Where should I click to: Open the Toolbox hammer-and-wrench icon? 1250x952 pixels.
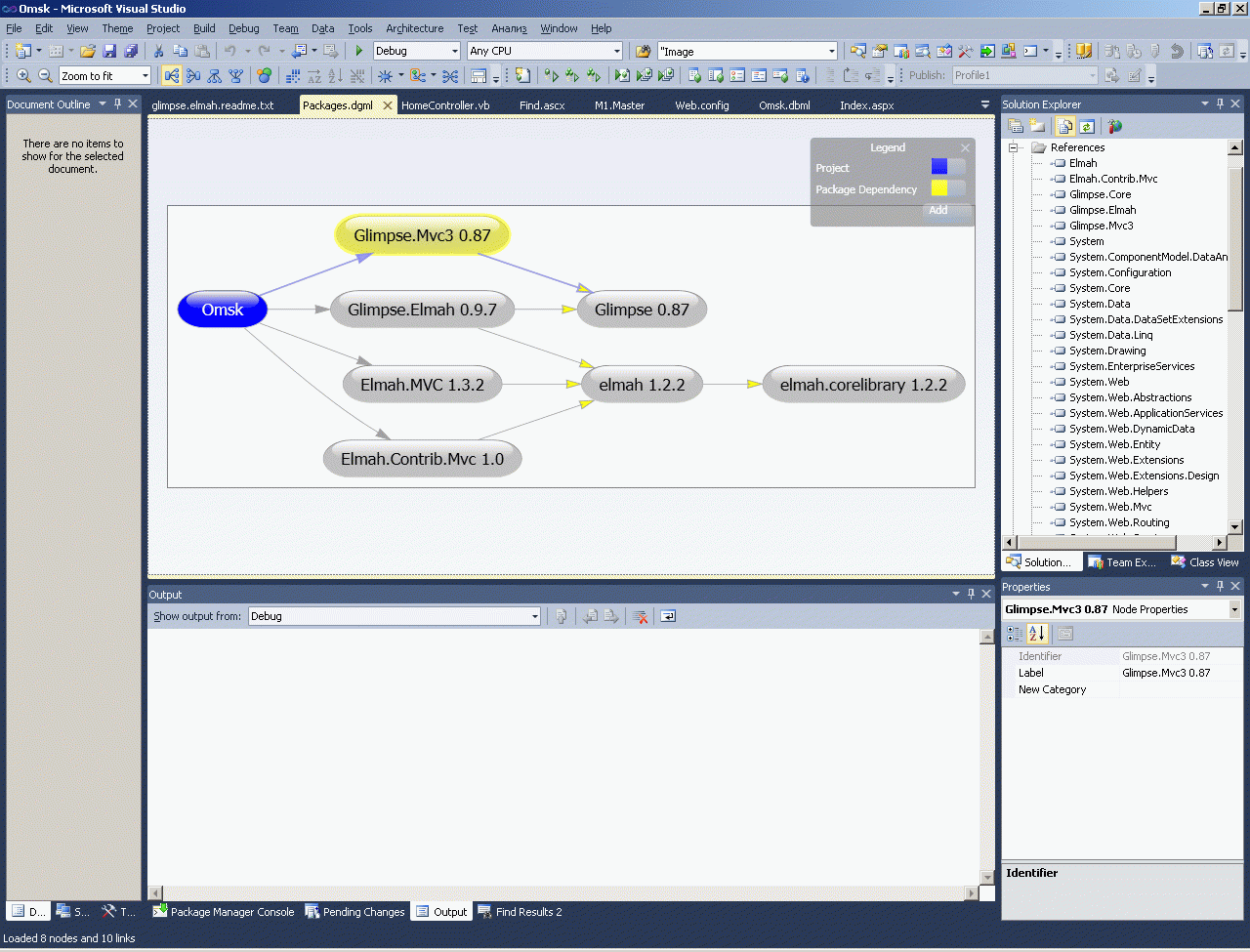tap(966, 51)
